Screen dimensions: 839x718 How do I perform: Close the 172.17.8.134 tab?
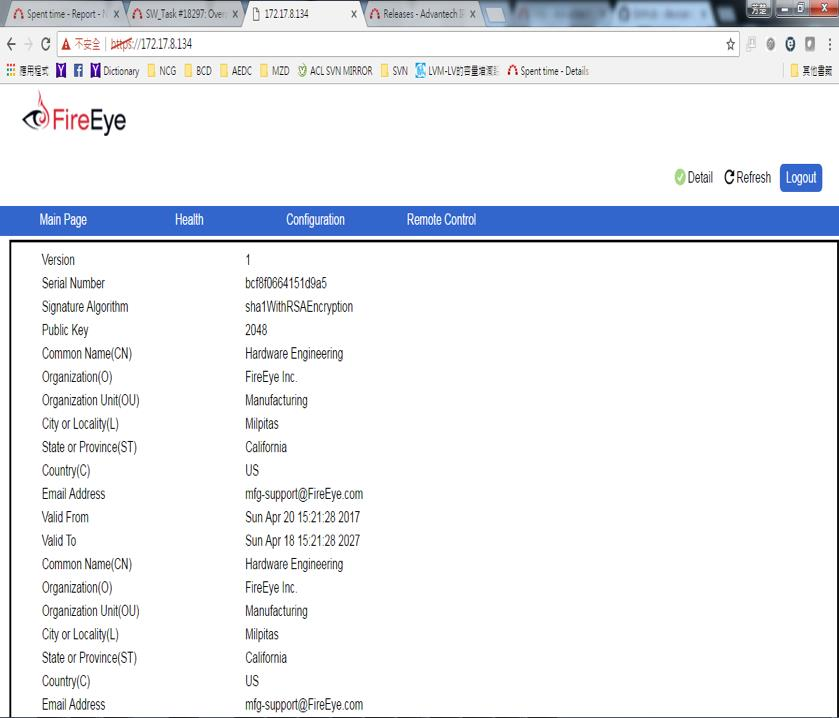354,14
